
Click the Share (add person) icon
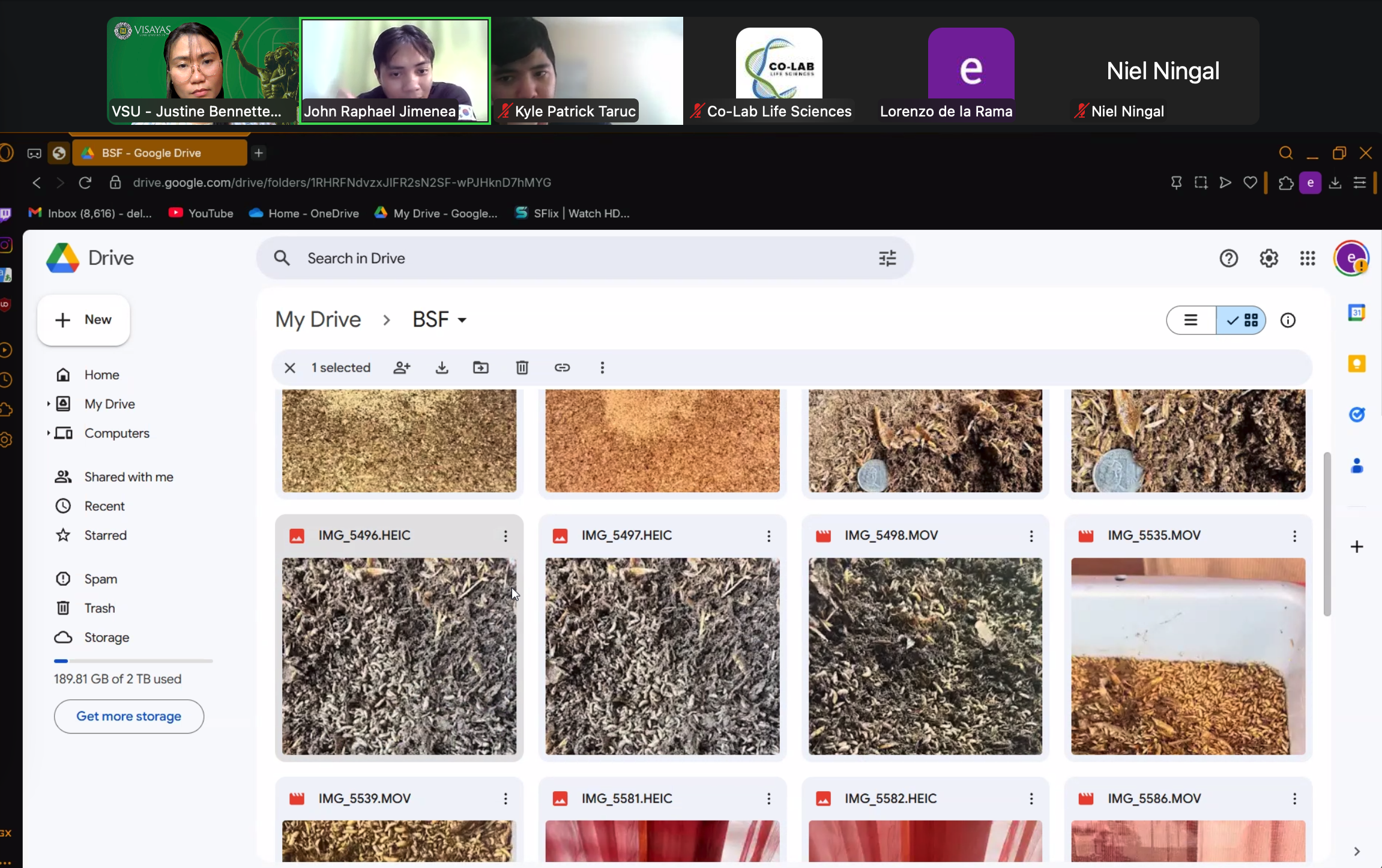(402, 367)
